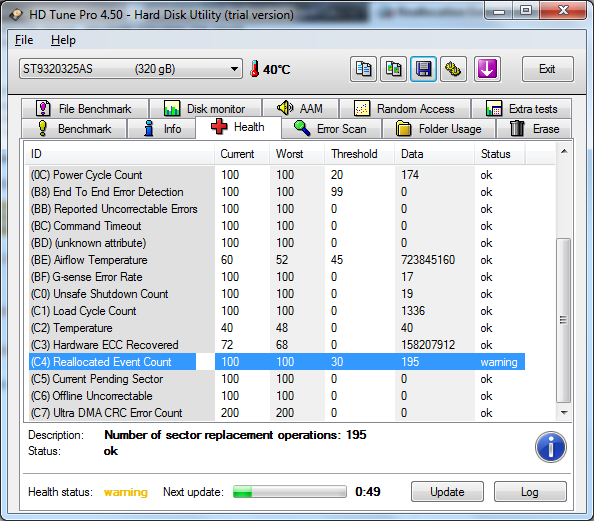The image size is (594, 521).
Task: Open the File Benchmark tab
Action: [x=85, y=109]
